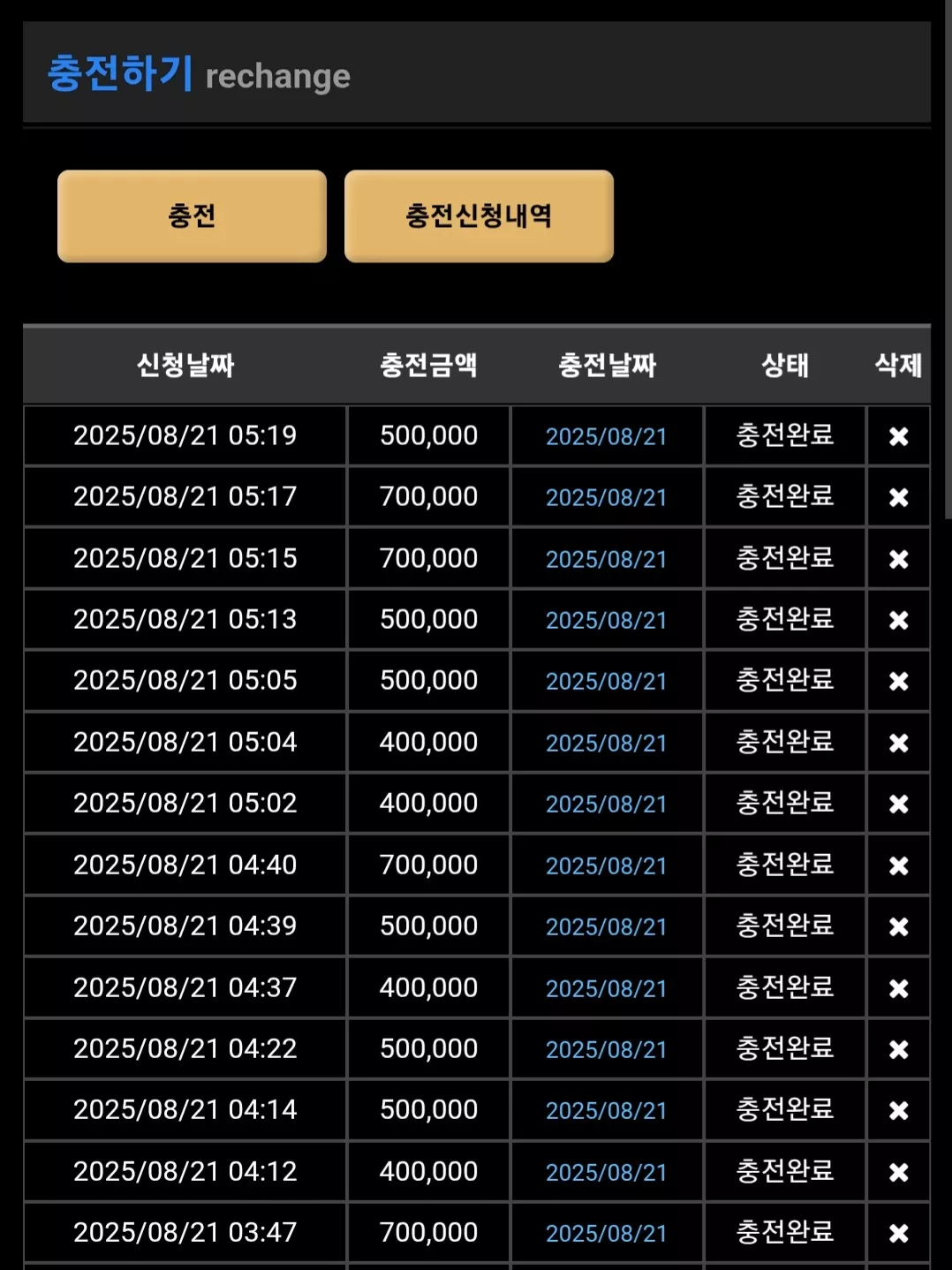Delete the 03:47 recharge entry

898,1233
